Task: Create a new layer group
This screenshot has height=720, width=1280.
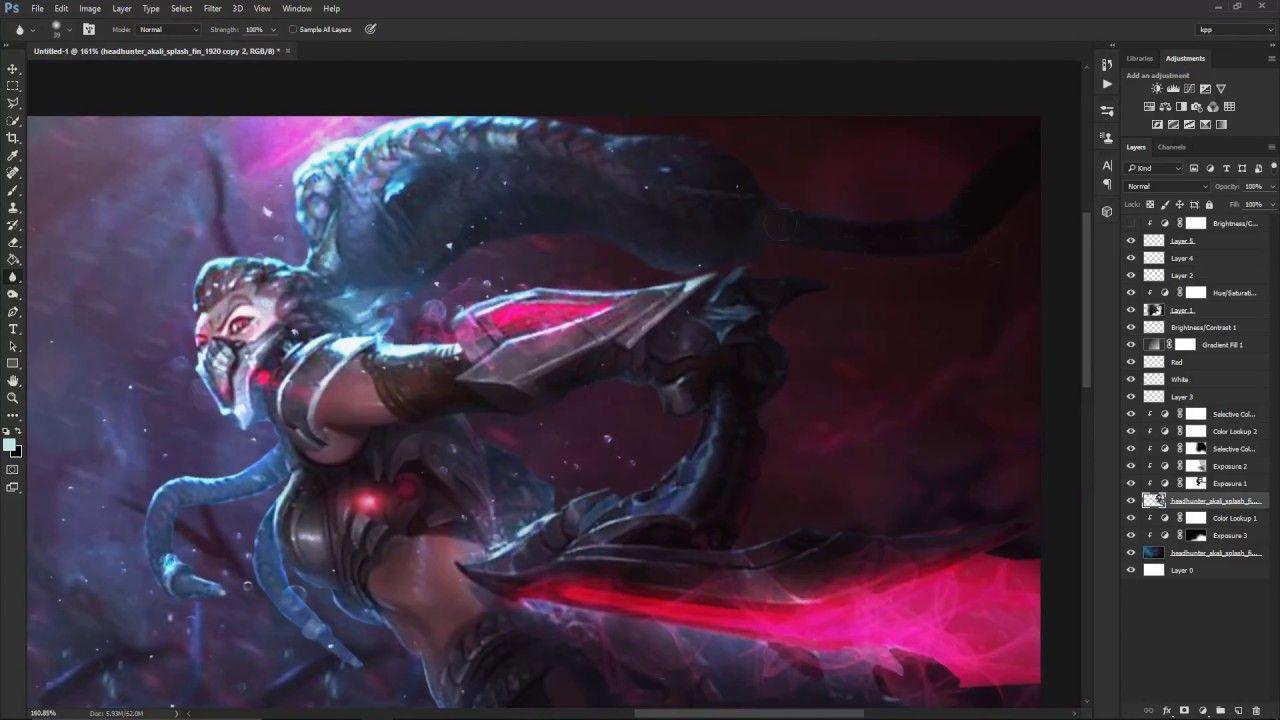Action: click(x=1221, y=711)
